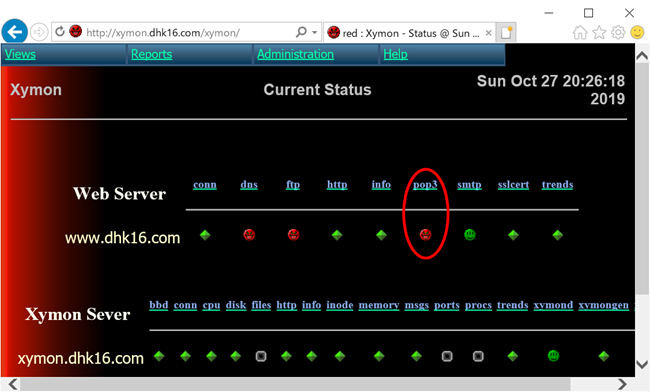Open the Favorites star icon
650x392 pixels.
[599, 32]
